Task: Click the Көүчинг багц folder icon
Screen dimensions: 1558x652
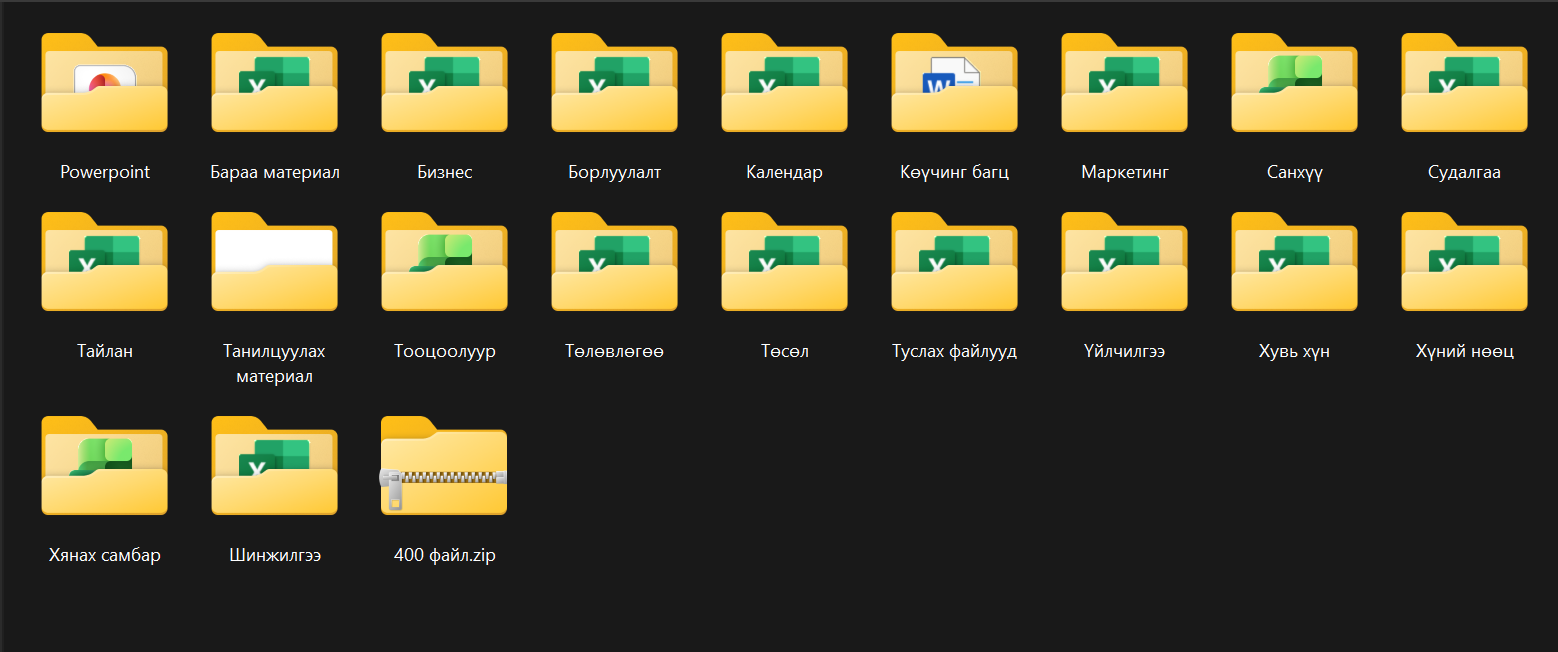Action: 954,84
